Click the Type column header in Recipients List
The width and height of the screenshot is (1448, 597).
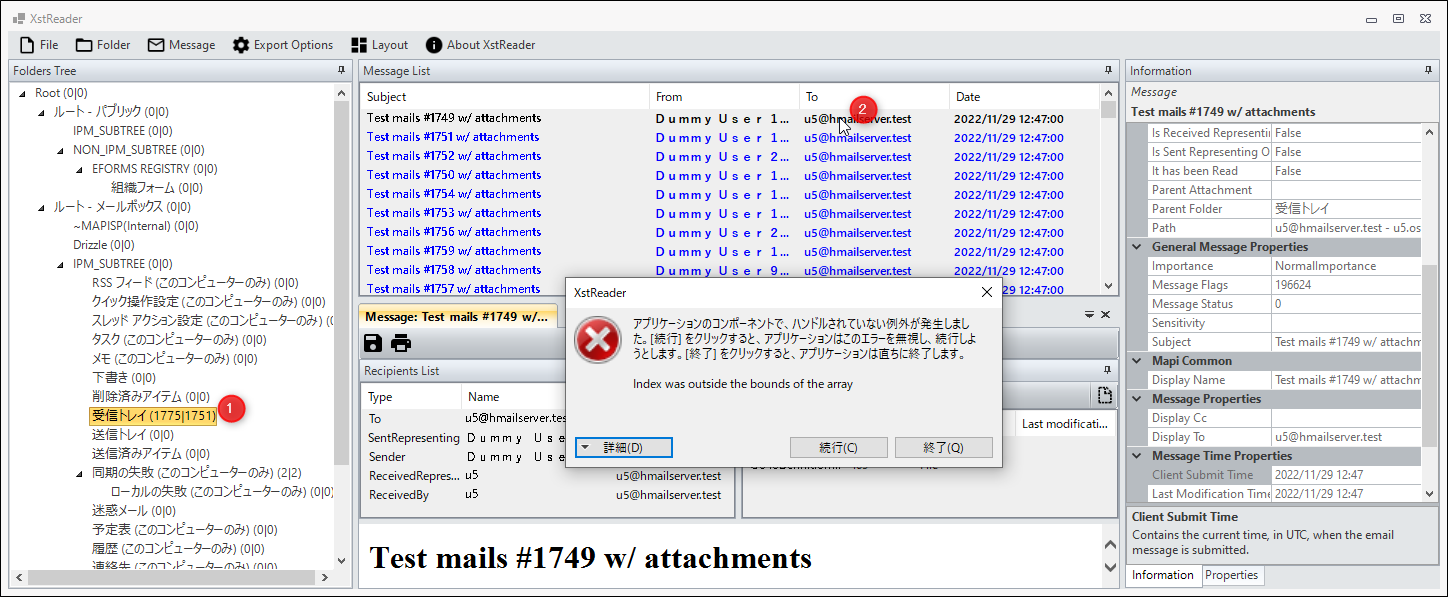coord(410,397)
